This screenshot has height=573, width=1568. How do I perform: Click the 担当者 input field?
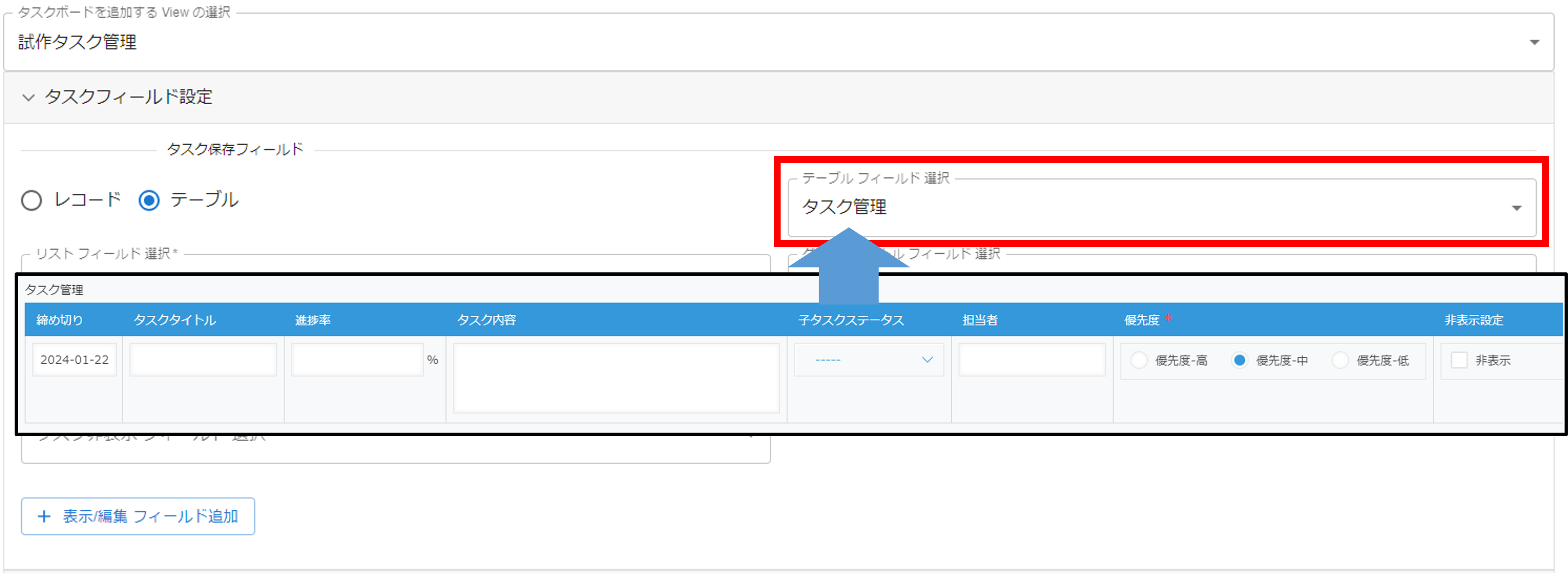click(1032, 360)
